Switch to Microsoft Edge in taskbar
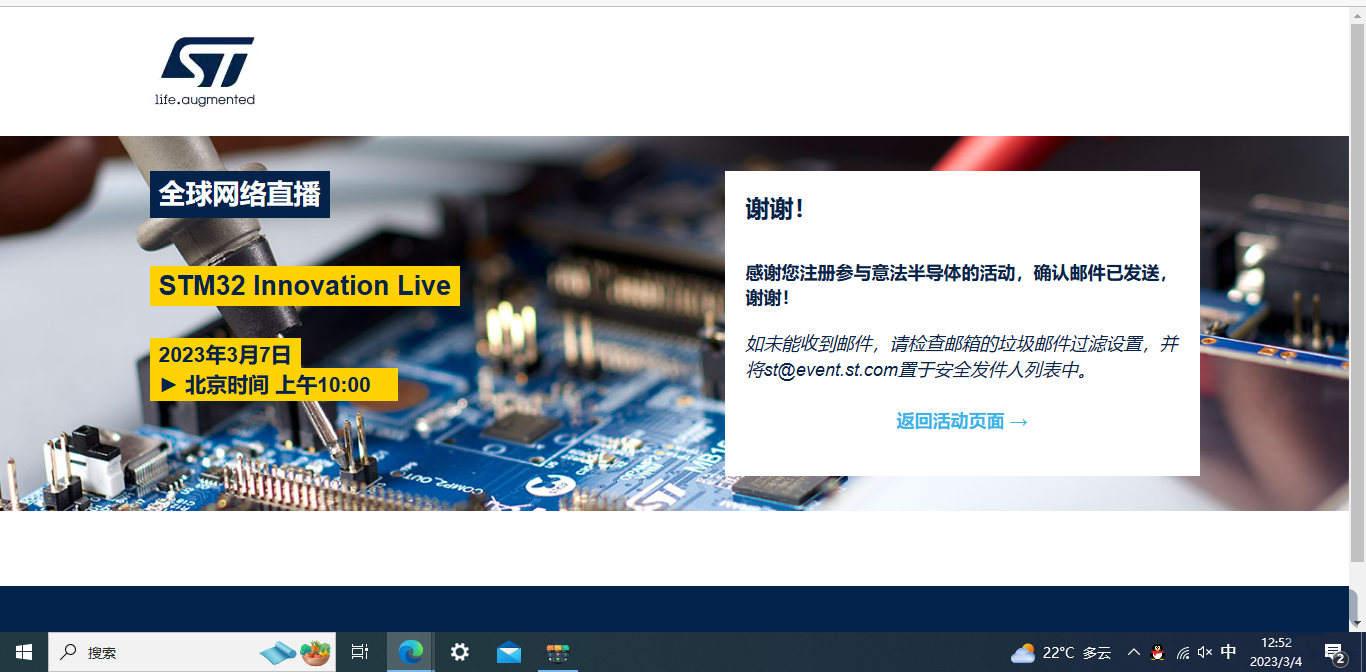The image size is (1366, 672). (x=410, y=652)
